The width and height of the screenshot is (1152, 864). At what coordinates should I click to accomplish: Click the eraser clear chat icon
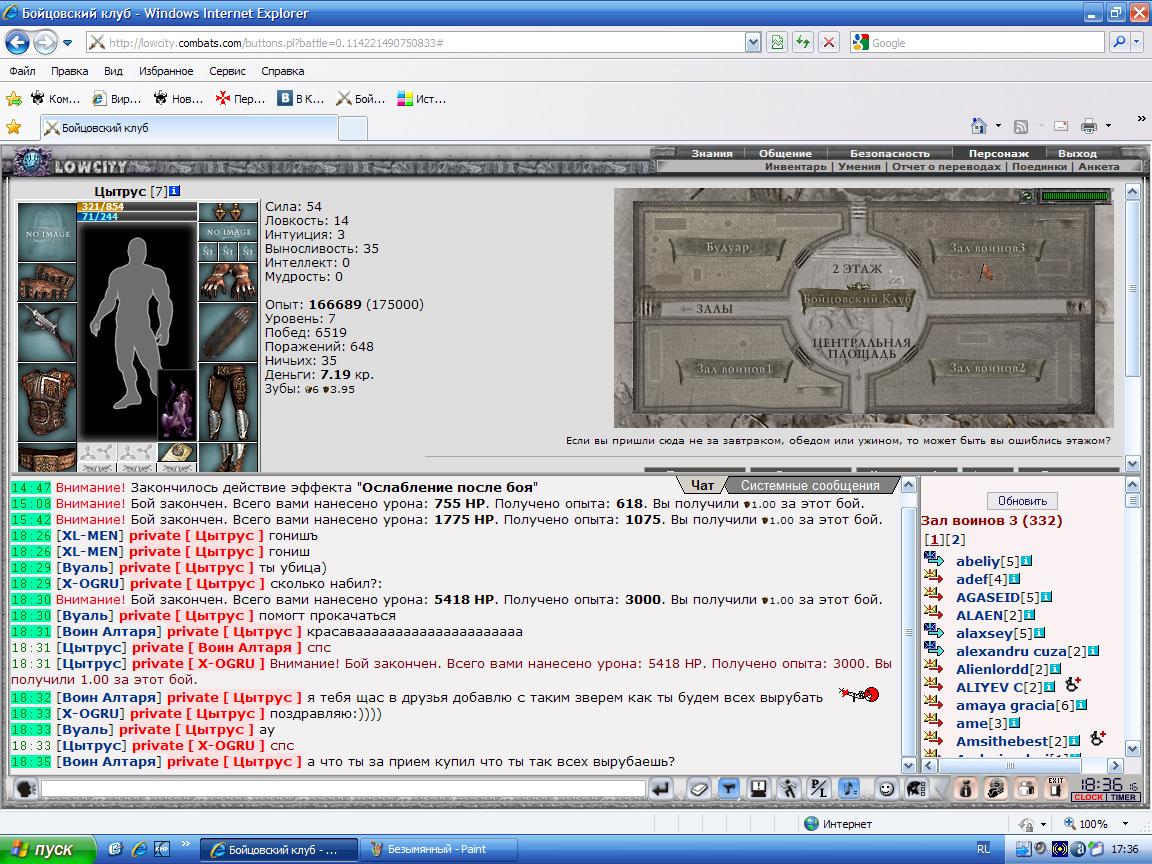(699, 789)
